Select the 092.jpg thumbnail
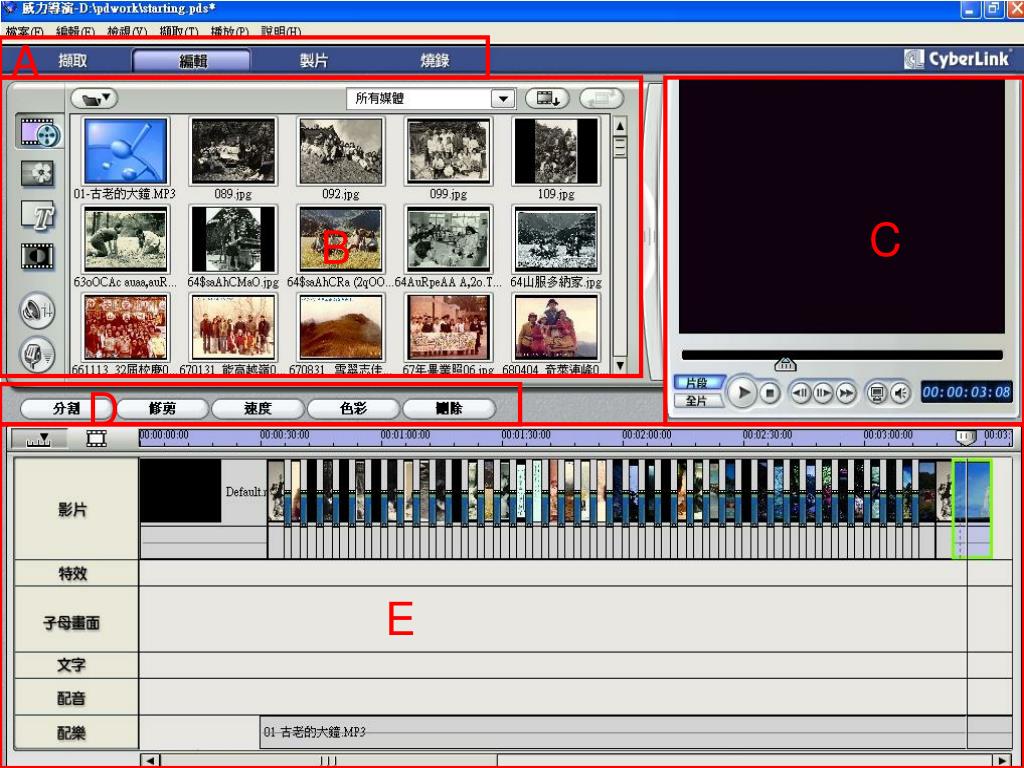Screen dimensions: 1024x768 [341, 151]
